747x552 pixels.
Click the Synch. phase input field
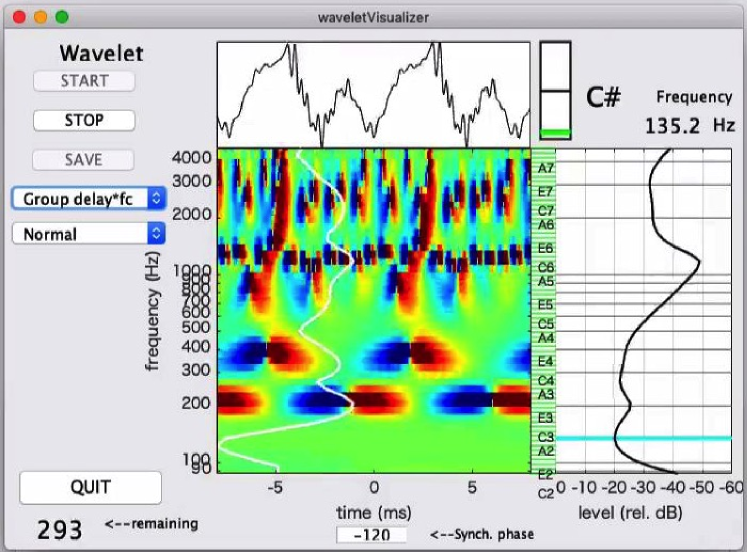[376, 535]
